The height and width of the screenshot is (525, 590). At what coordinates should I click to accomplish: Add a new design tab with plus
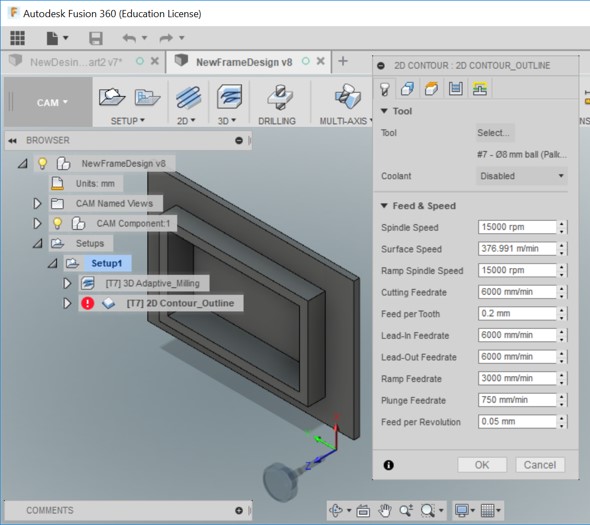pos(343,61)
